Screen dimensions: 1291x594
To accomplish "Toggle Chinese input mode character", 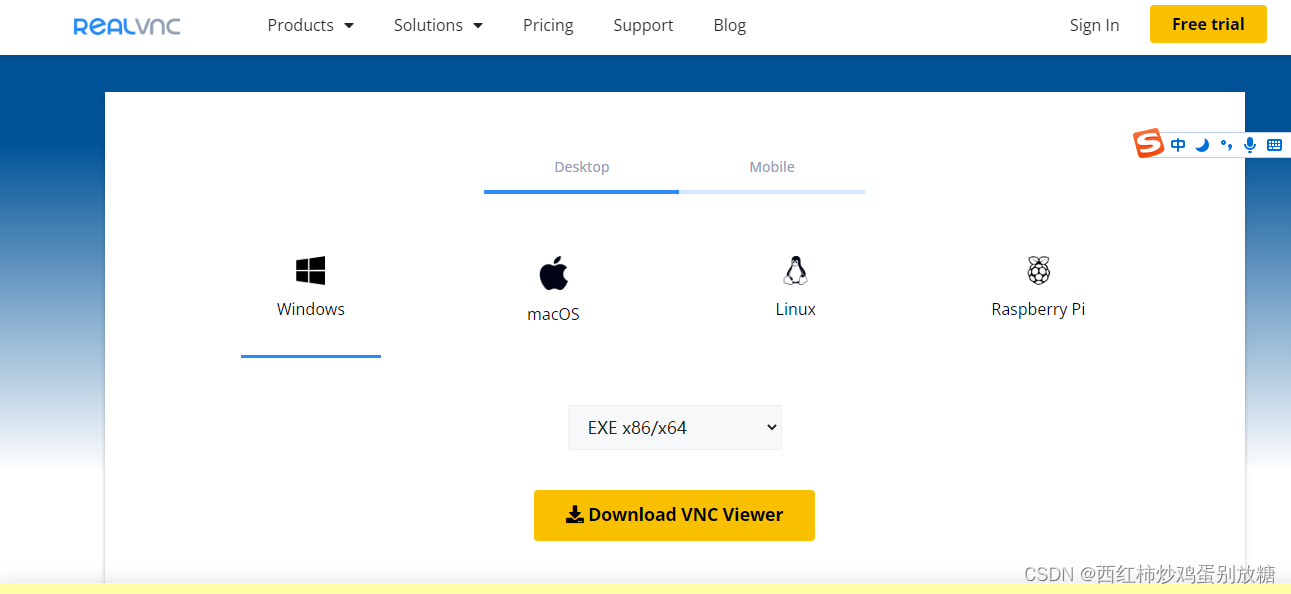I will pos(1178,145).
